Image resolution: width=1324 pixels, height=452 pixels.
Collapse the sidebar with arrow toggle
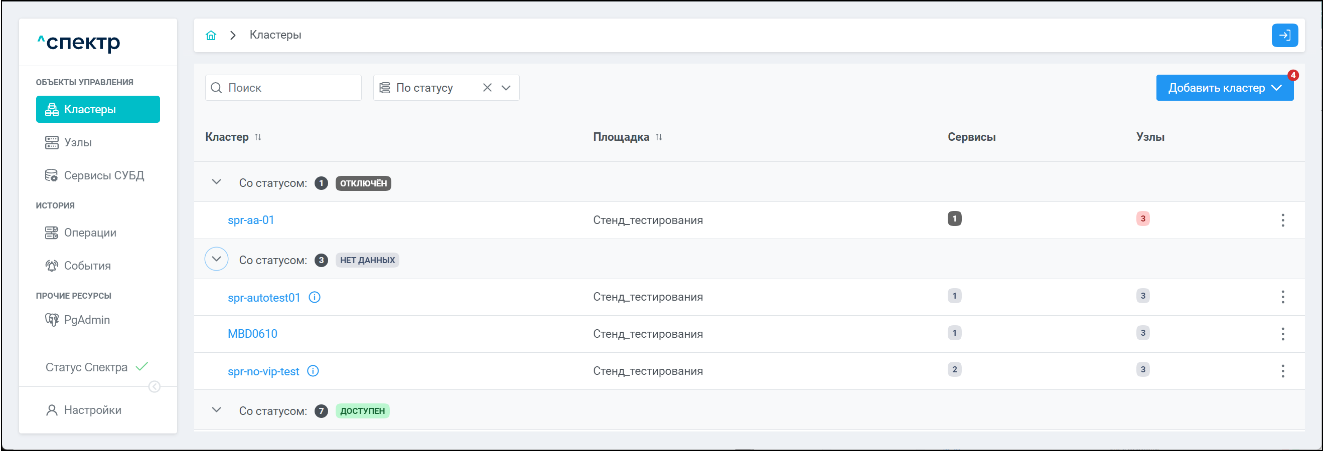tap(154, 387)
